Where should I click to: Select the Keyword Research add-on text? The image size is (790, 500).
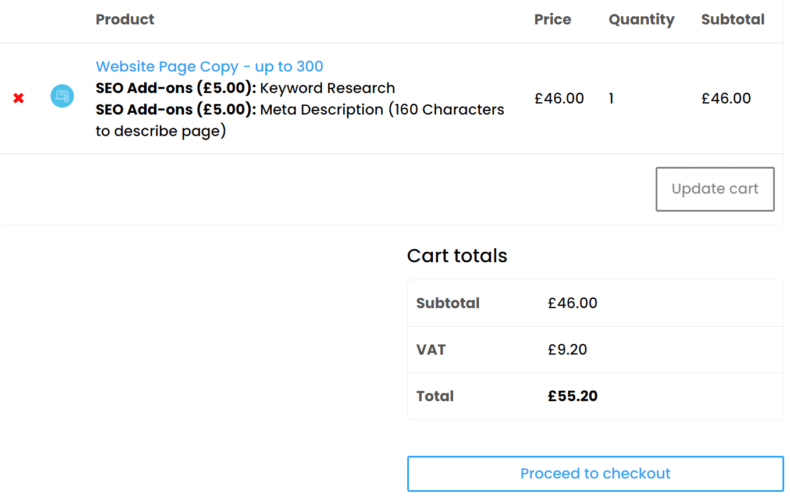pos(327,88)
